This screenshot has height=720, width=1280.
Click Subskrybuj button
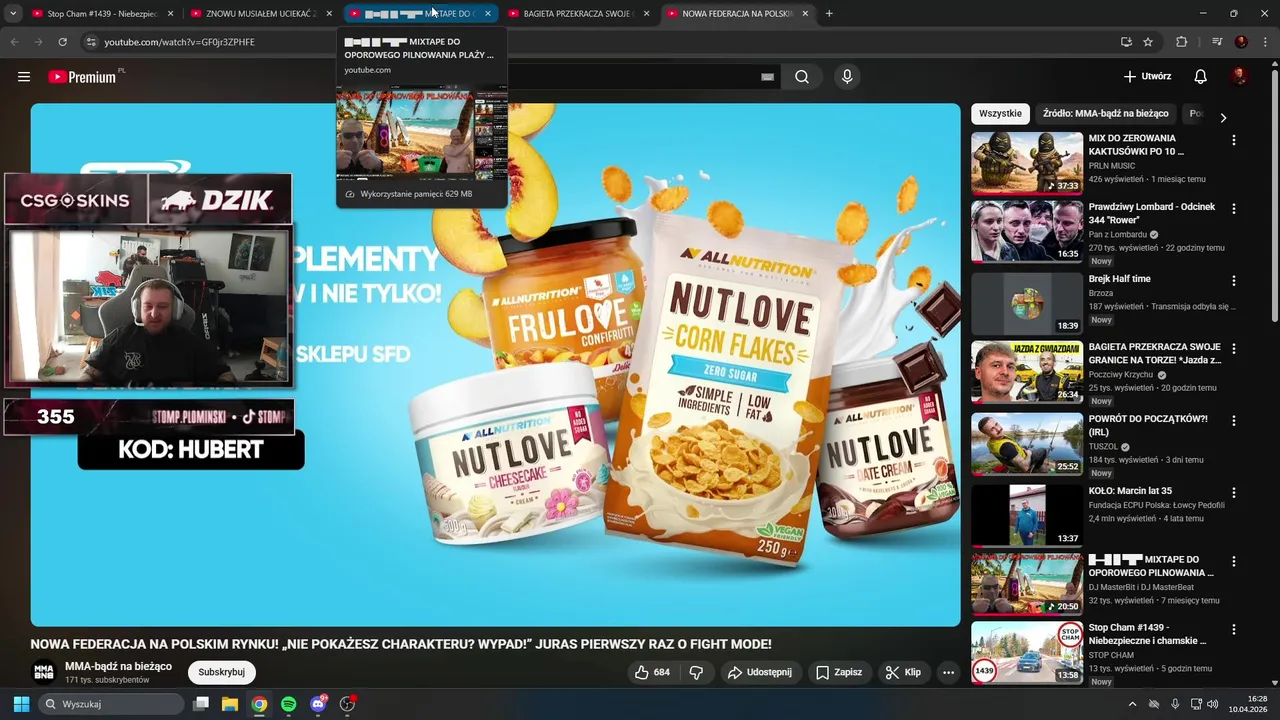click(222, 672)
